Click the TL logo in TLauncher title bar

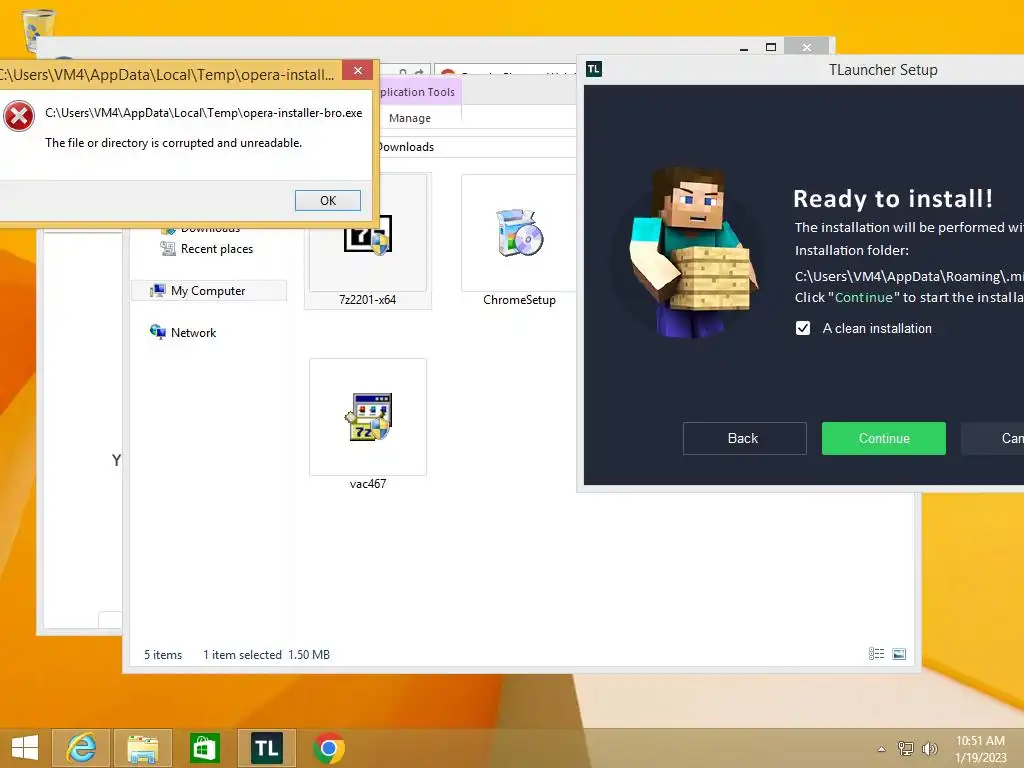594,69
